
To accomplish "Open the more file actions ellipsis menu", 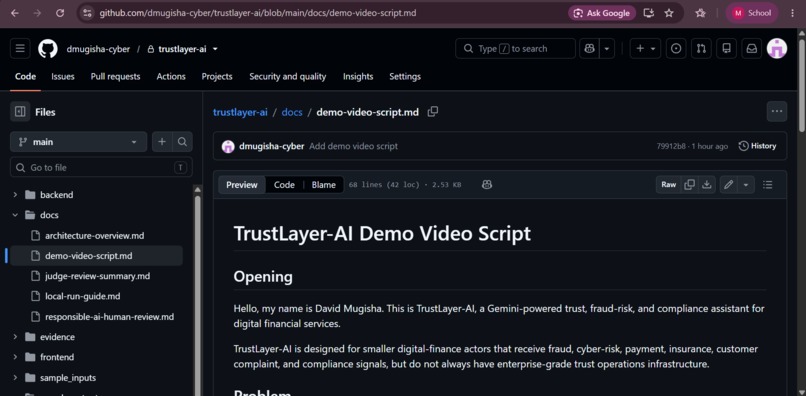I will click(777, 112).
